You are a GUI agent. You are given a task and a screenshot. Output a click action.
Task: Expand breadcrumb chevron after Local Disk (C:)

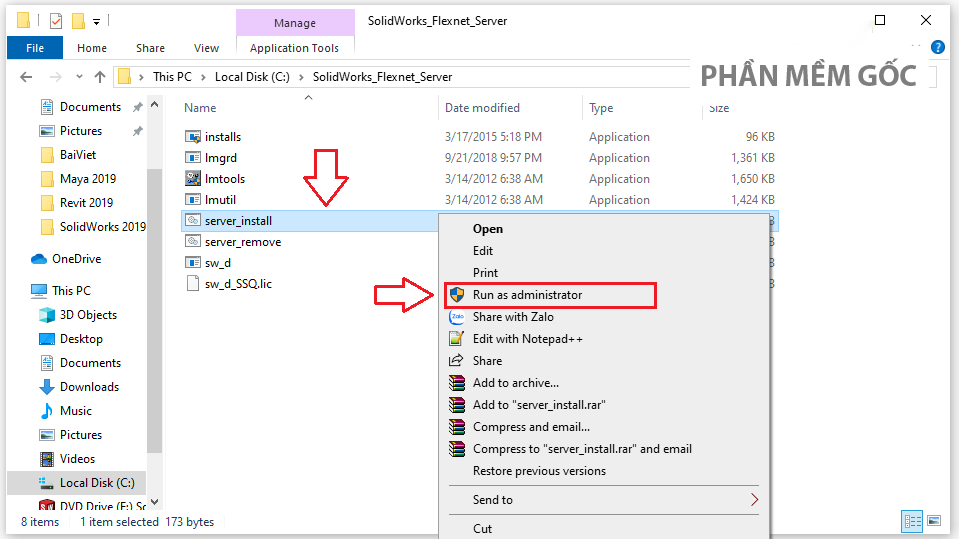tap(301, 77)
